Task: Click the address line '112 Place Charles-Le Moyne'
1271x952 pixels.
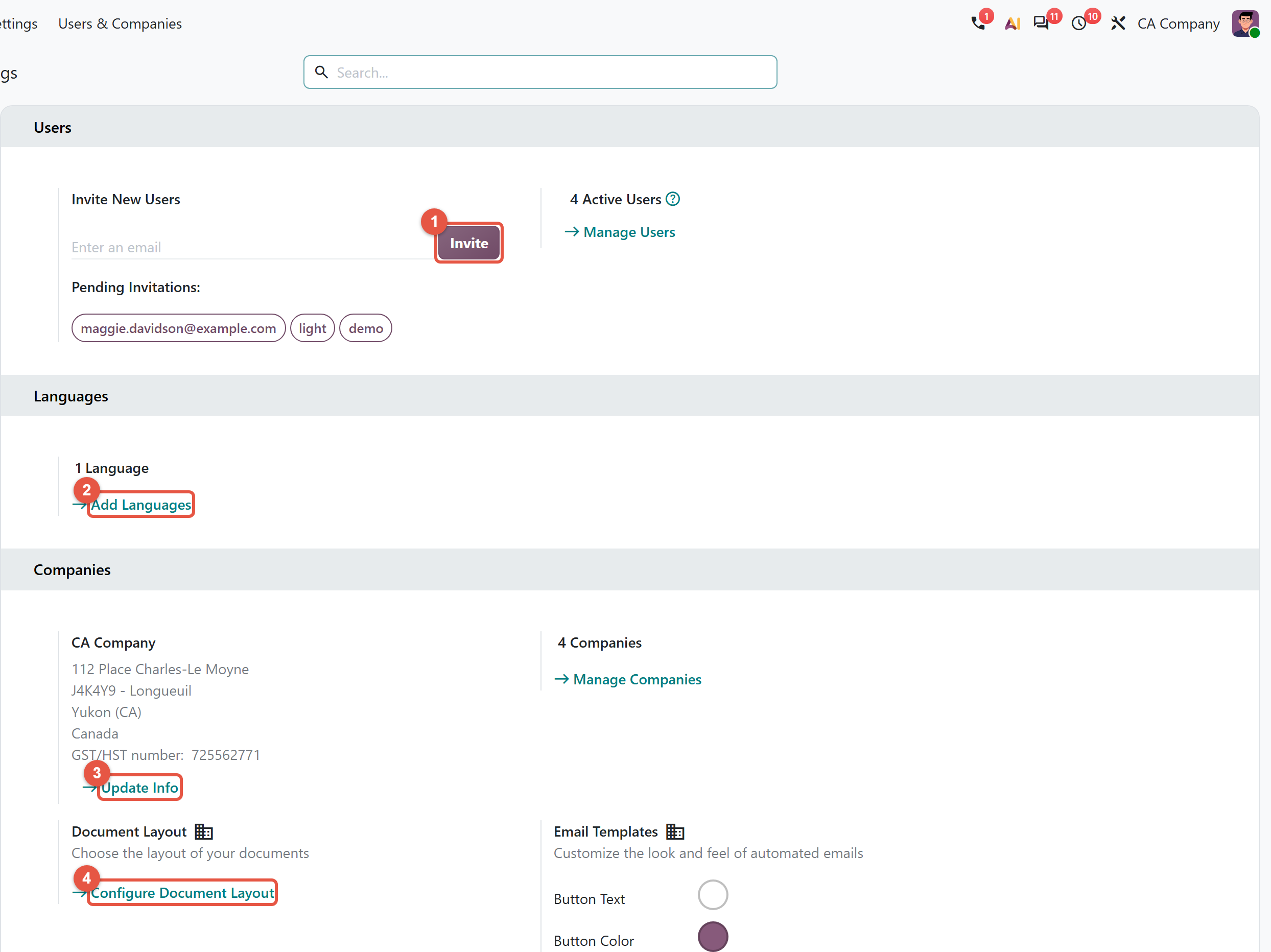Action: coord(160,669)
